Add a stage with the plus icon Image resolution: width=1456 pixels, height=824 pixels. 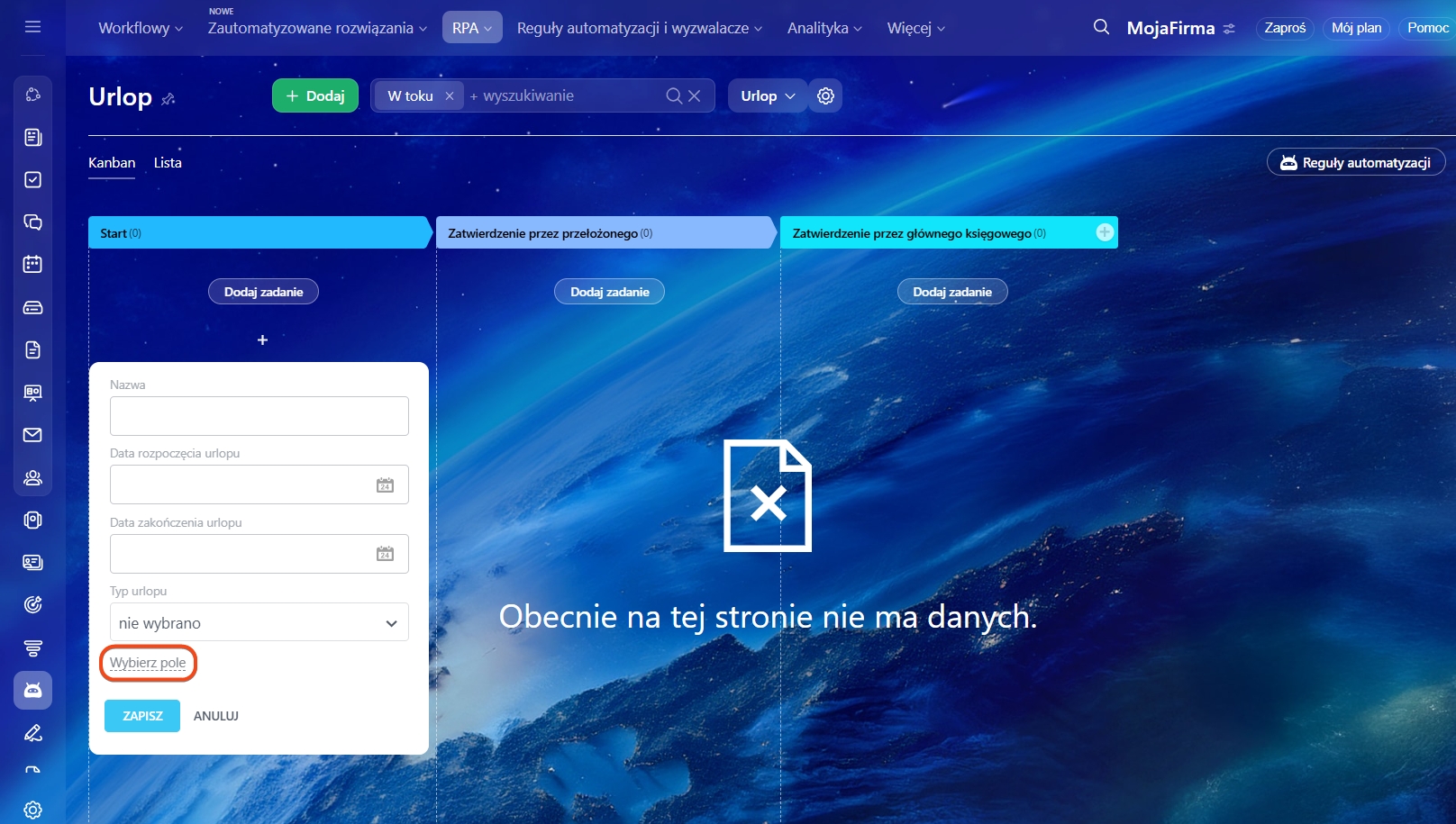(x=1105, y=232)
